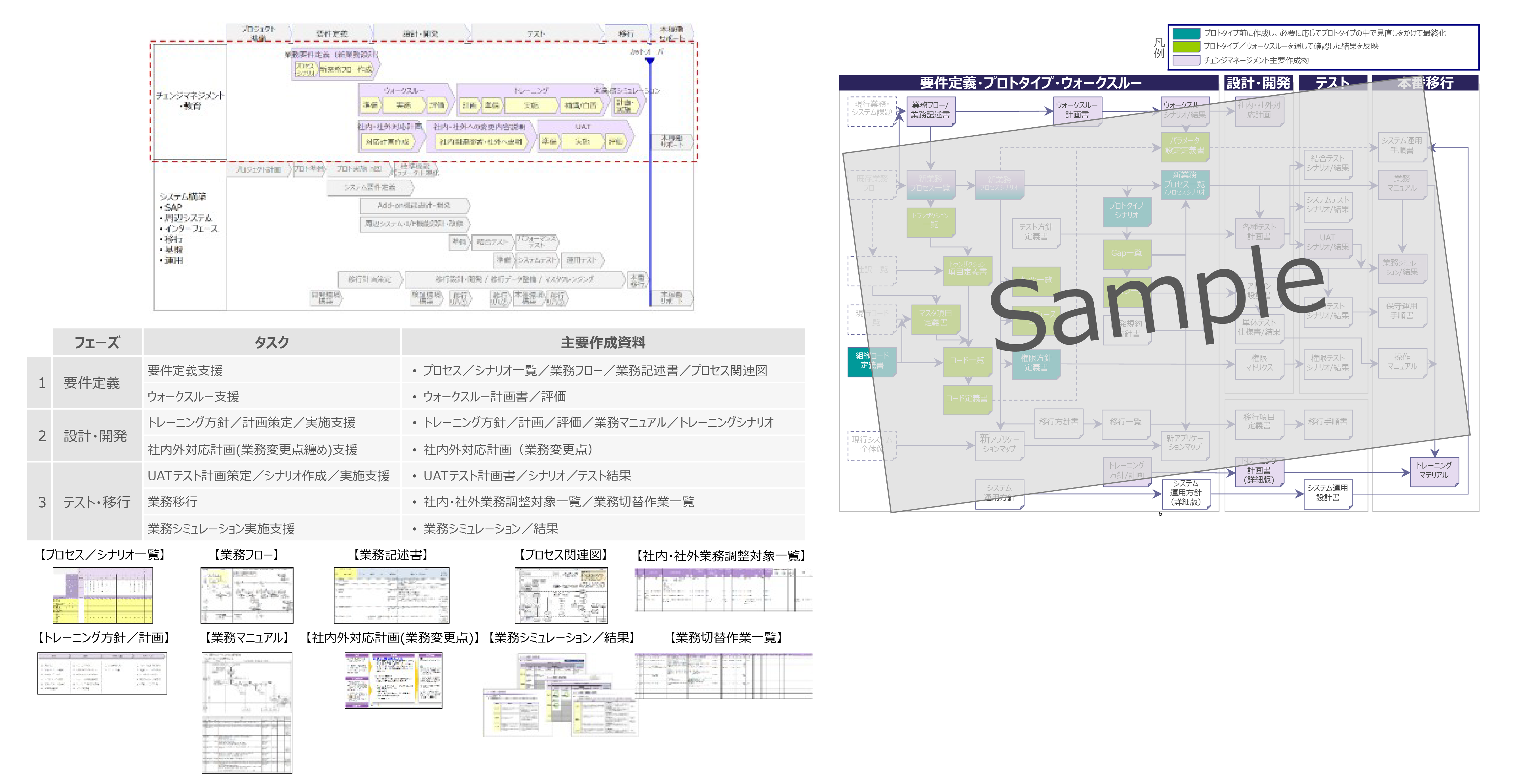Open the トレーニング方針/計画 thumbnail
The width and height of the screenshot is (1513, 784).
coord(102,673)
